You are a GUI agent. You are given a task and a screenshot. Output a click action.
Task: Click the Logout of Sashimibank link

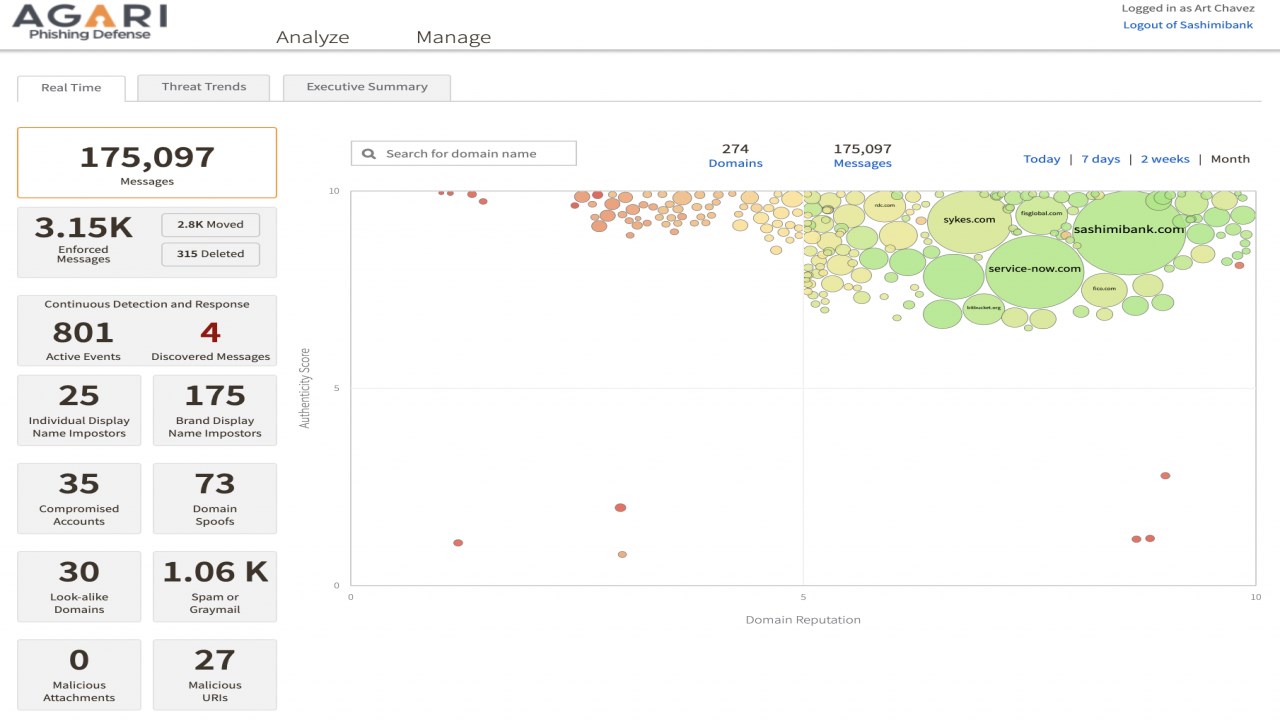(1187, 25)
